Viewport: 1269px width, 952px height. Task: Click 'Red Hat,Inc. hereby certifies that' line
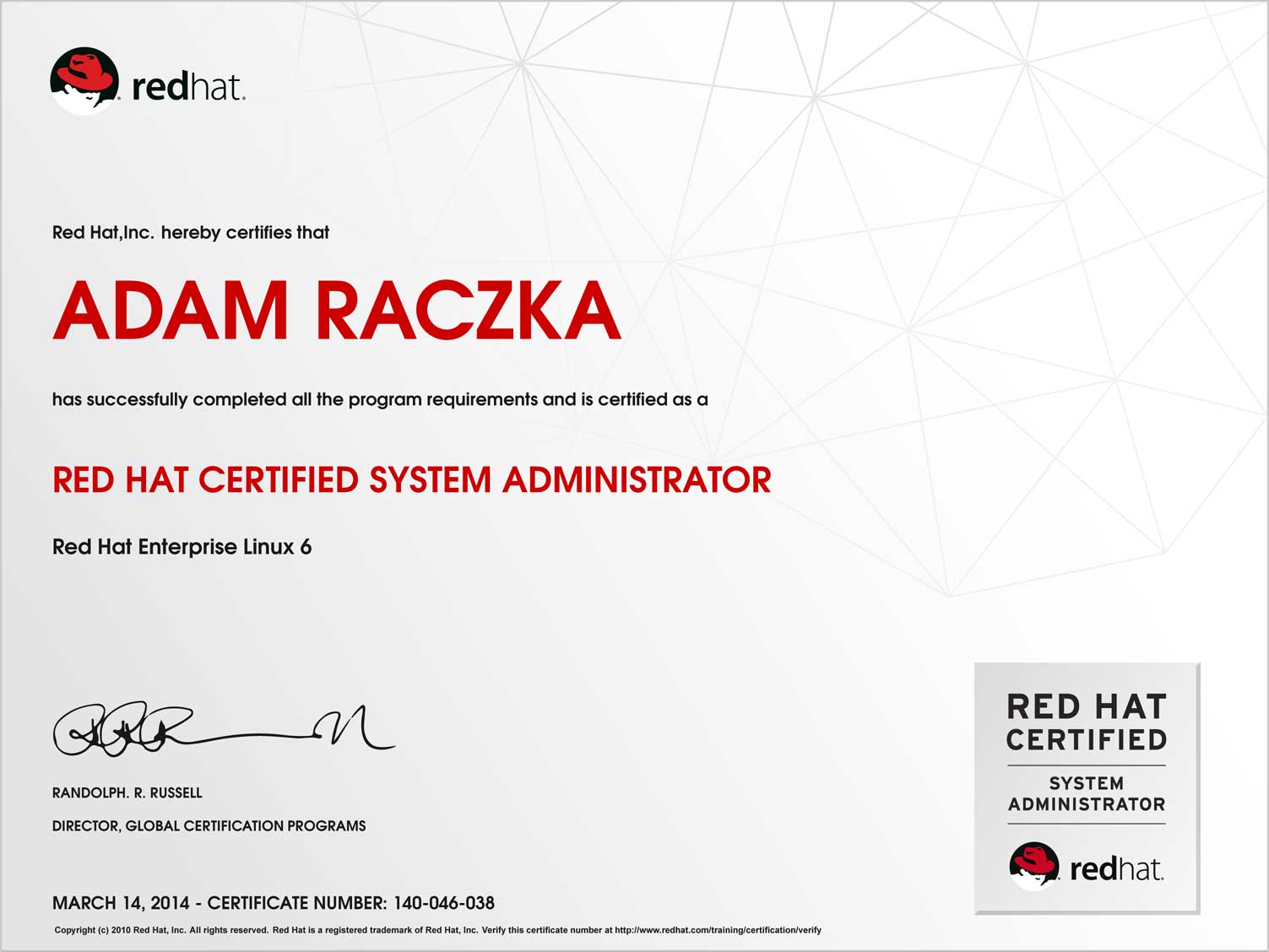191,232
